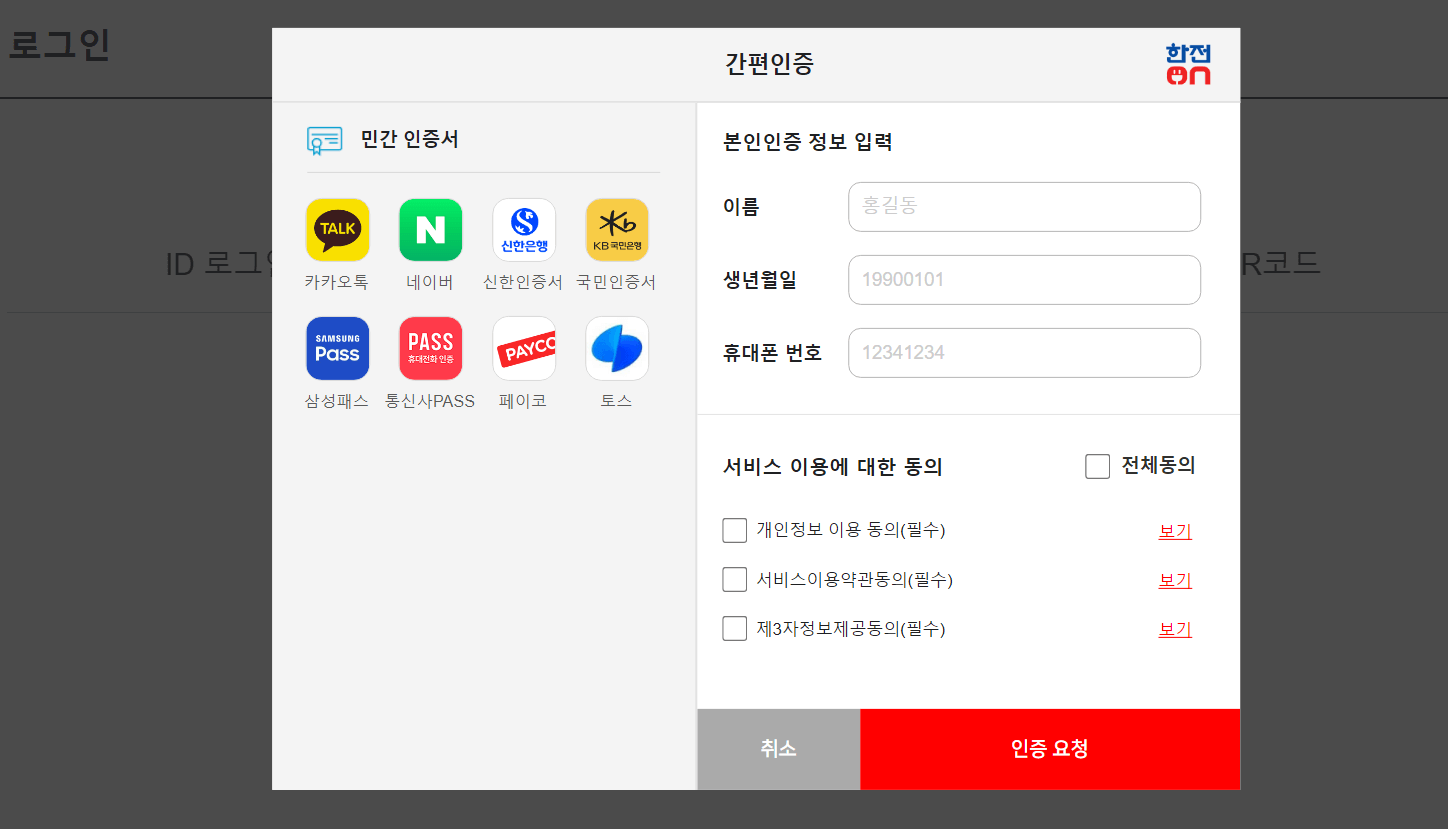Choose Shinhan certificate (신한인증서)

[x=523, y=229]
